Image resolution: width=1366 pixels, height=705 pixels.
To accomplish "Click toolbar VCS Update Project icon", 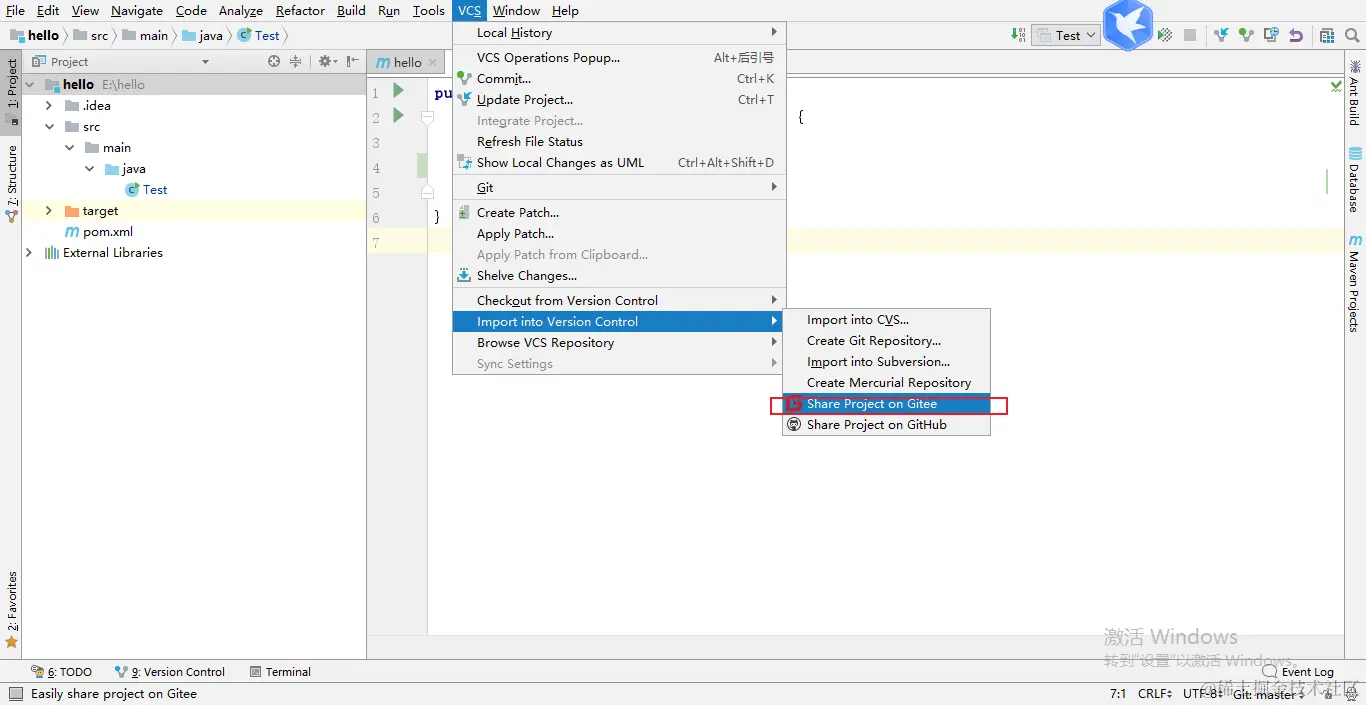I will [1221, 35].
